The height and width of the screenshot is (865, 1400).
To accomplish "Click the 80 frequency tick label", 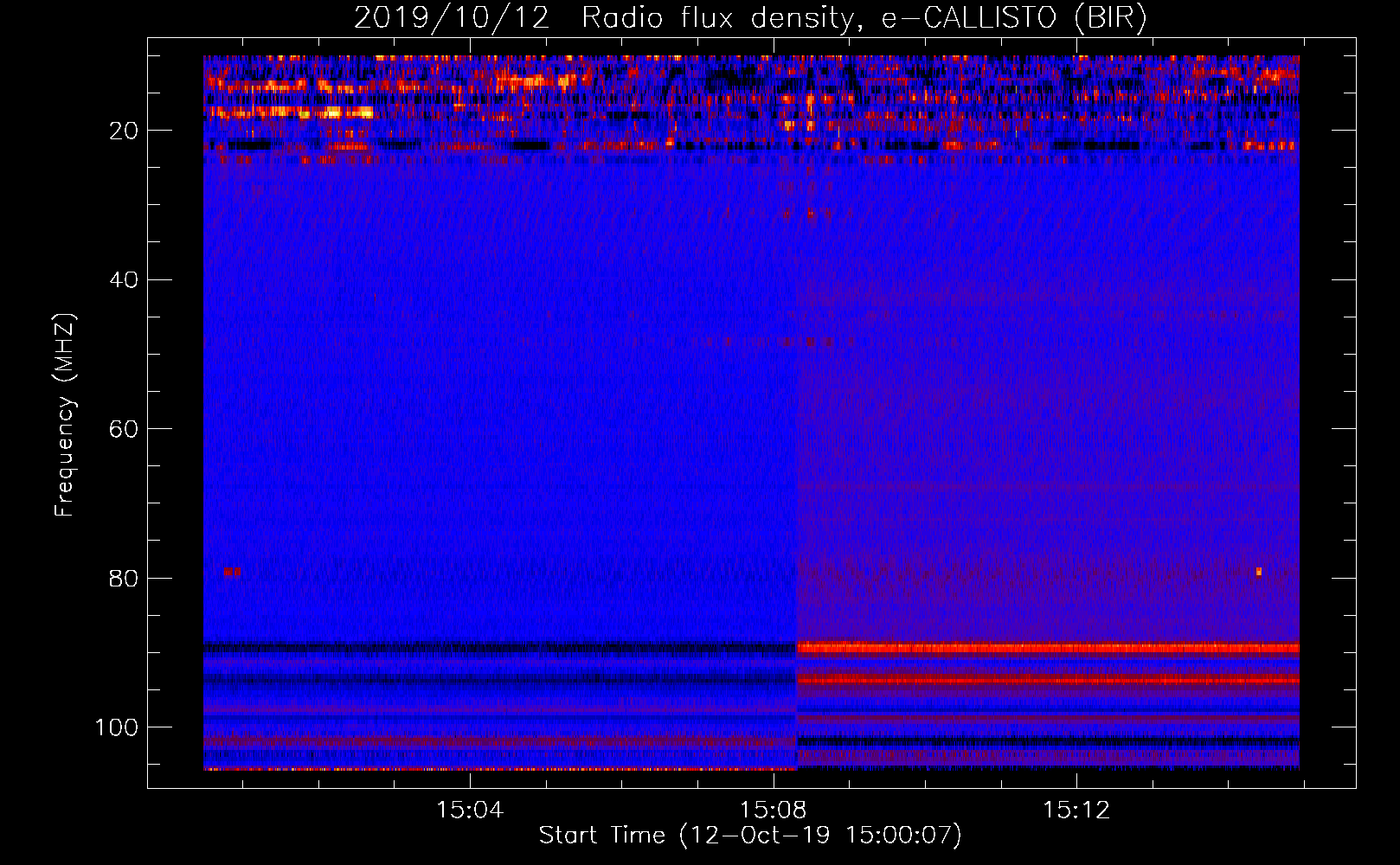I will point(125,578).
